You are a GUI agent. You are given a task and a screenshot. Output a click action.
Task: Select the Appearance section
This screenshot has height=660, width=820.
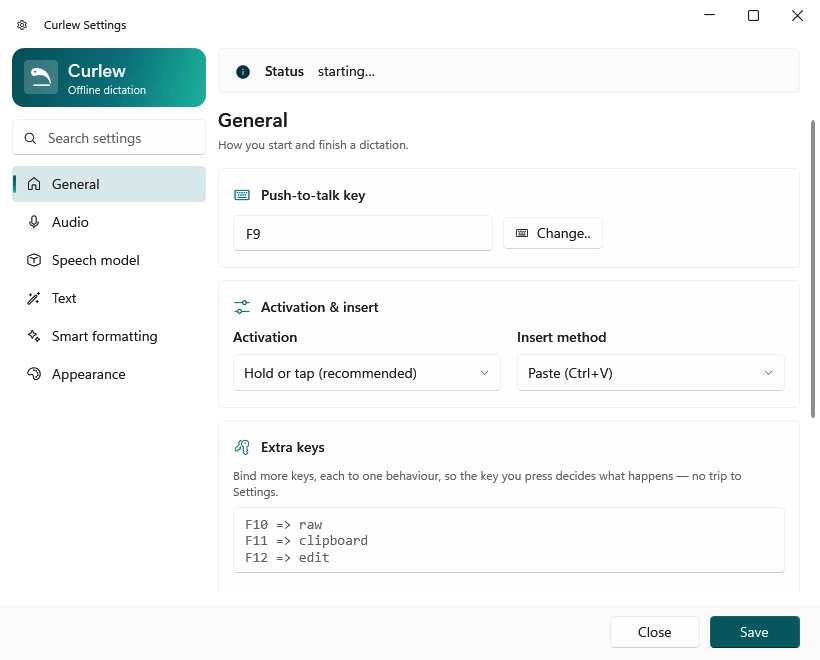(x=109, y=374)
